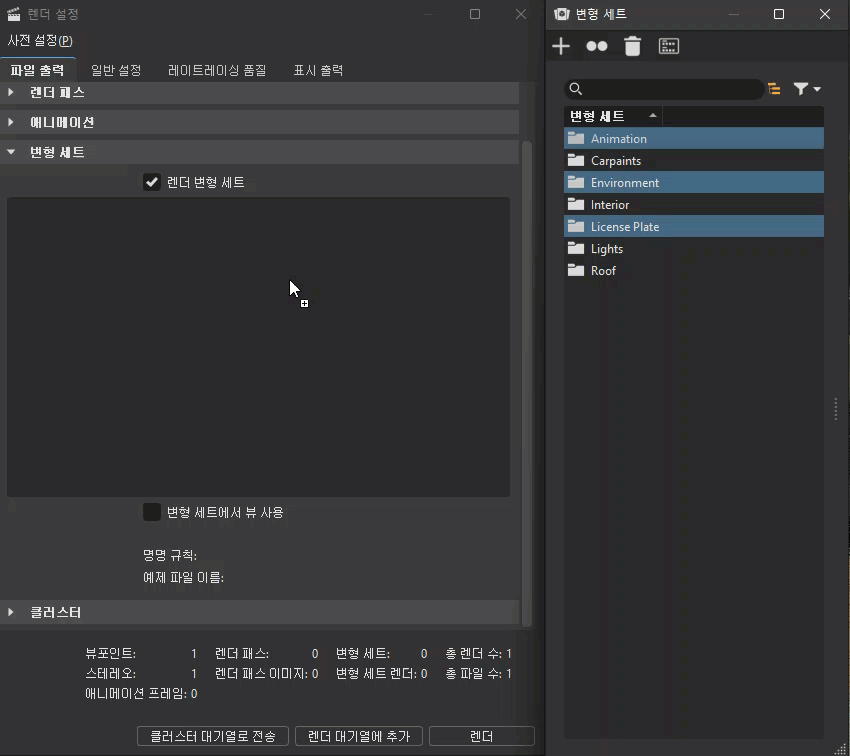Click the plus icon to add a variant set
Image resolution: width=850 pixels, height=756 pixels.
tap(561, 46)
